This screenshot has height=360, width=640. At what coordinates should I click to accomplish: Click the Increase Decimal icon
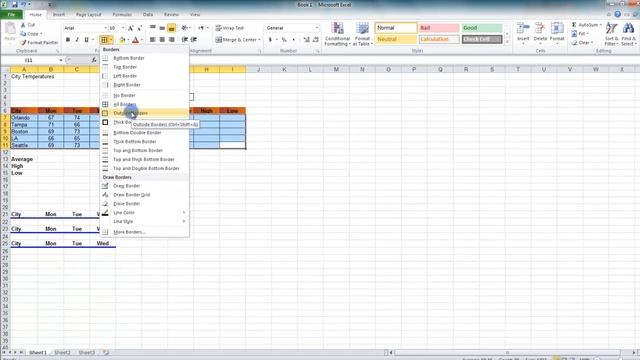[307, 40]
